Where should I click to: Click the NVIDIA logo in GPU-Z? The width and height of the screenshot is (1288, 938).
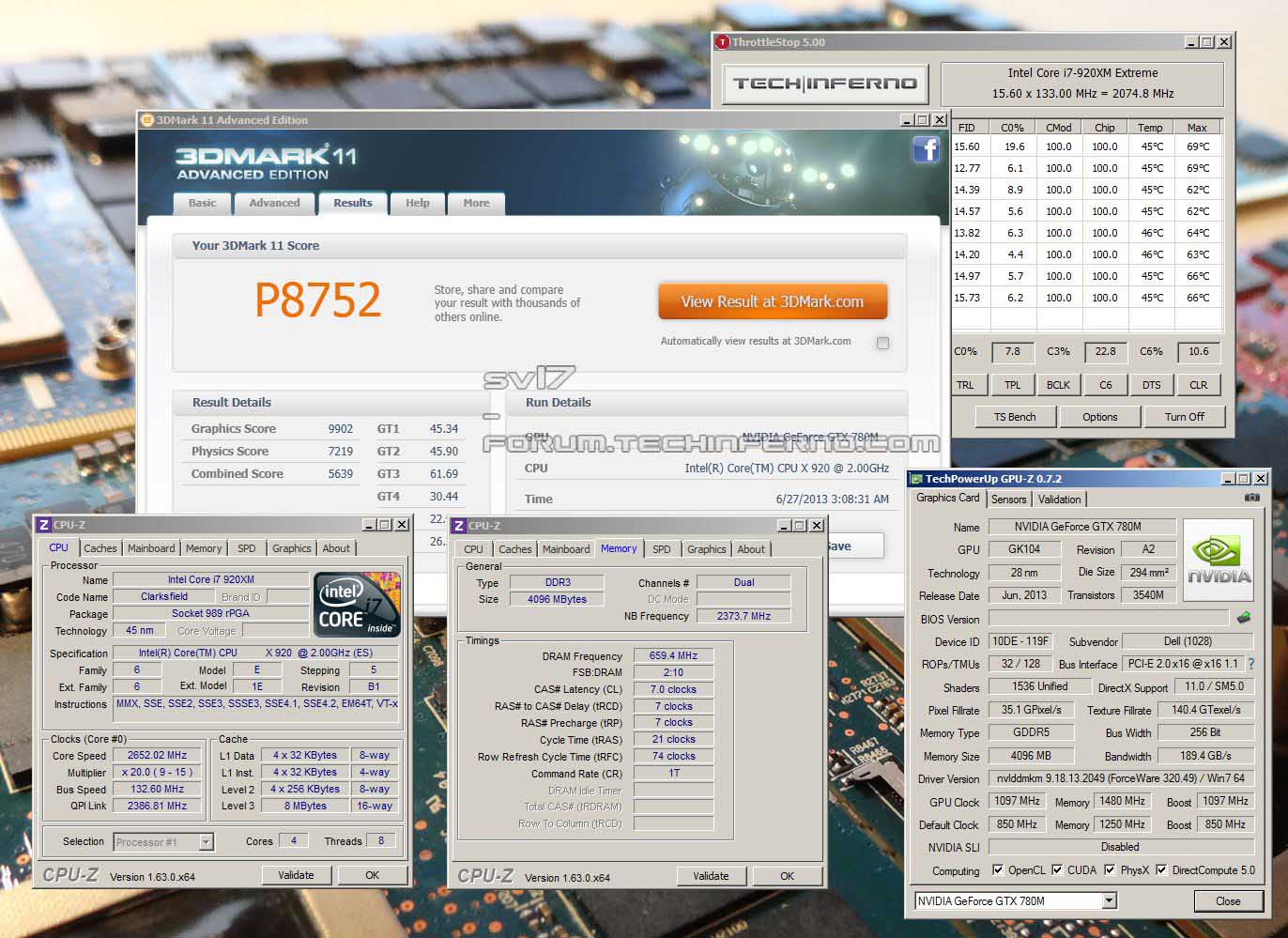click(x=1219, y=560)
